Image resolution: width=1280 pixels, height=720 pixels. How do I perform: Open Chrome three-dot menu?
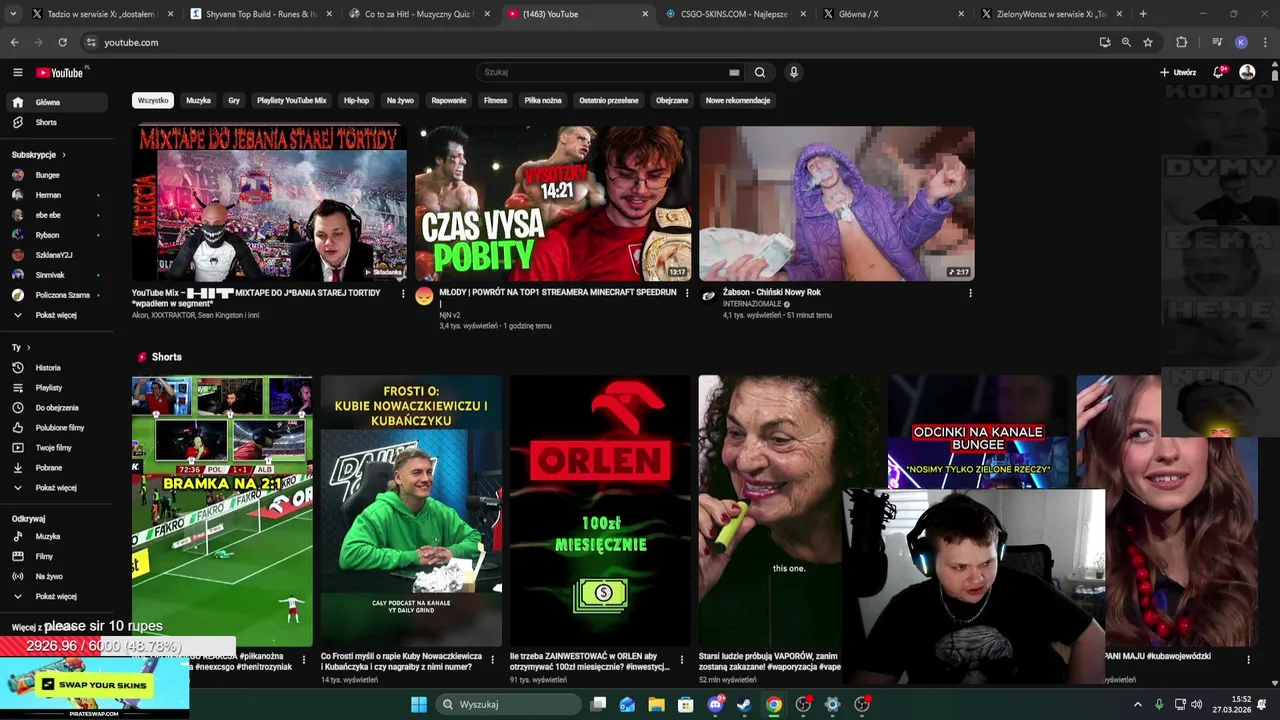[x=1265, y=42]
